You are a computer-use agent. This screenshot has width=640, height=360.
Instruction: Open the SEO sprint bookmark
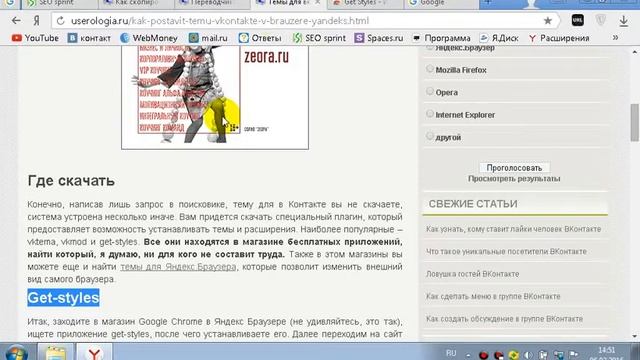[x=319, y=38]
